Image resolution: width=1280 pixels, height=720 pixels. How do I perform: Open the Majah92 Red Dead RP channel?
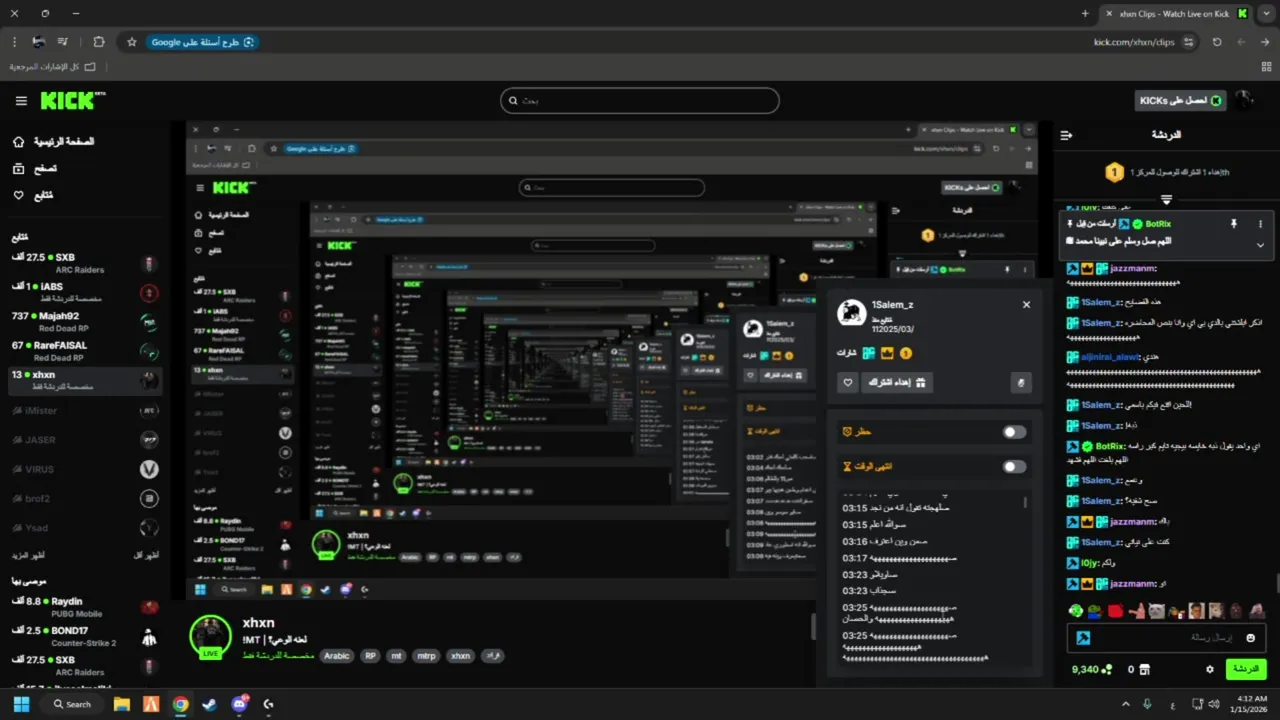tap(84, 321)
